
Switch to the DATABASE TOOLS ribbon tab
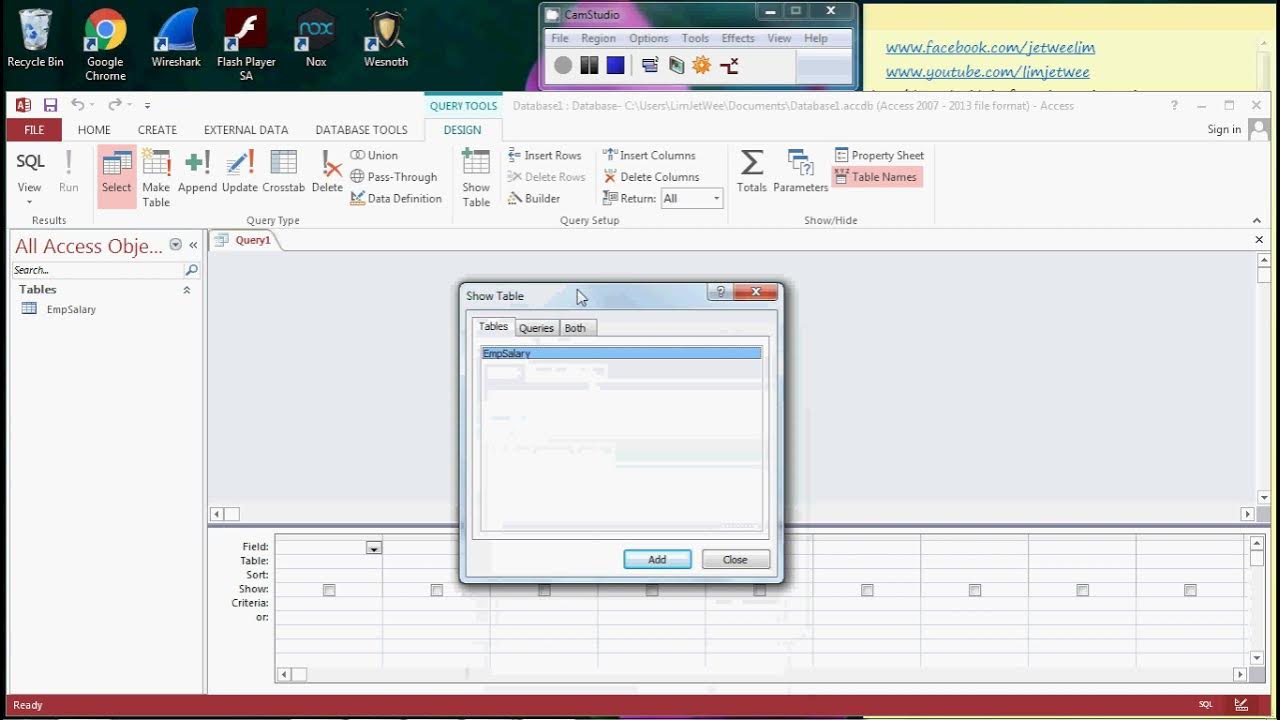click(x=361, y=130)
